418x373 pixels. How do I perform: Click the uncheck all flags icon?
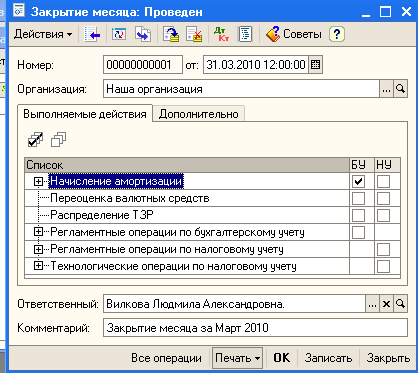pyautogui.click(x=58, y=140)
